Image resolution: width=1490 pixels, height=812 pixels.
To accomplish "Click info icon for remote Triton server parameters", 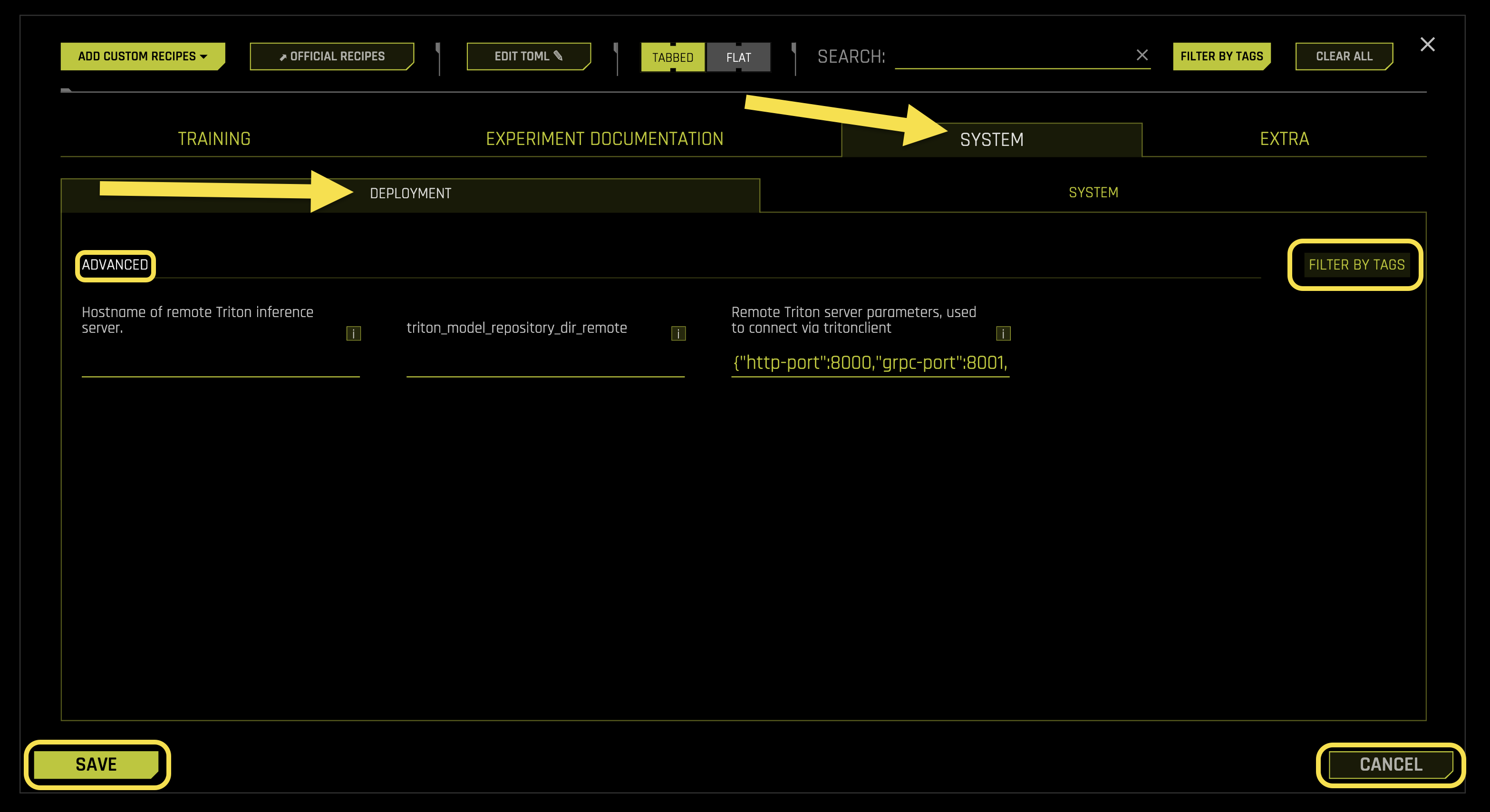I will click(1005, 334).
